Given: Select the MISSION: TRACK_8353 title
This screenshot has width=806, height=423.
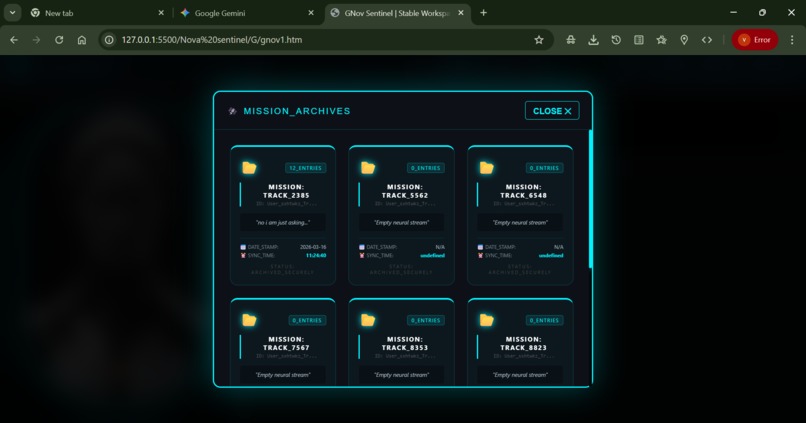Looking at the screenshot, I should [x=405, y=343].
